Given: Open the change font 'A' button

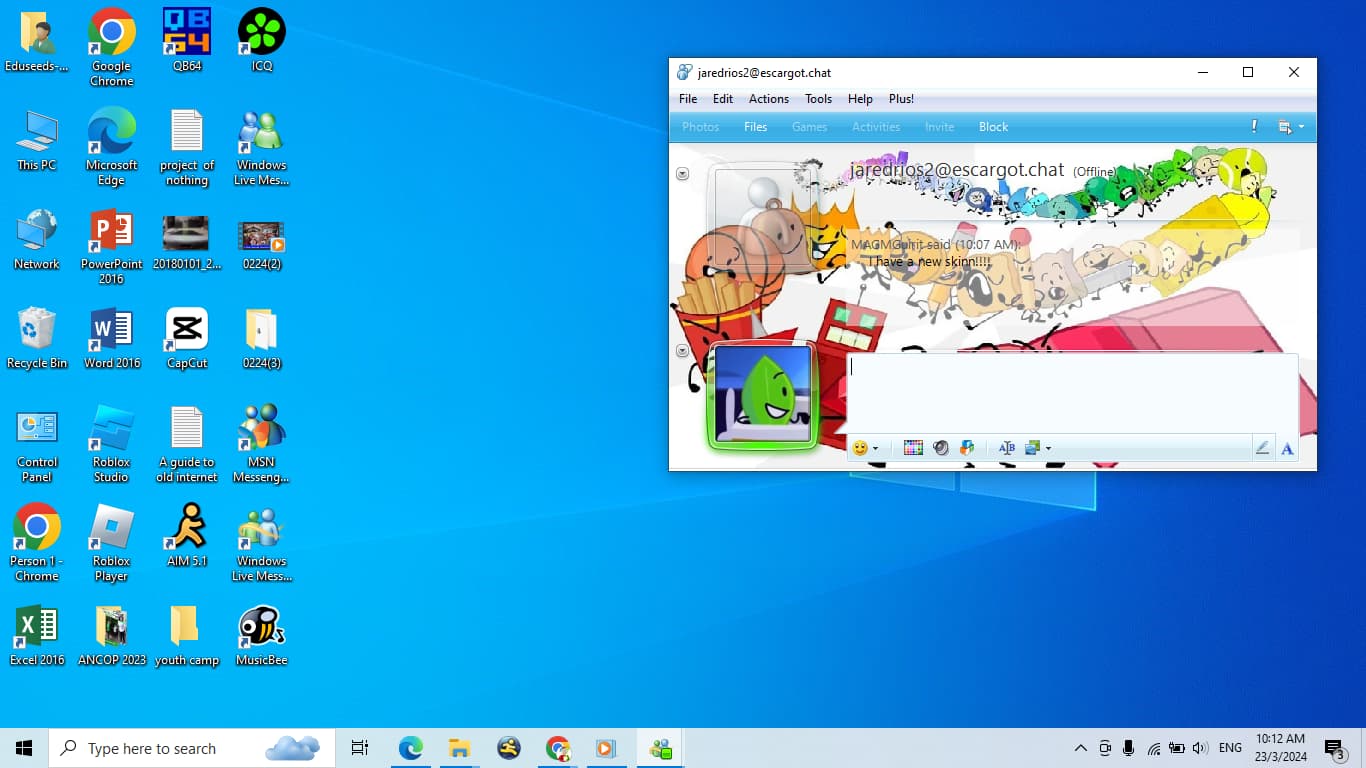Looking at the screenshot, I should tap(1287, 448).
